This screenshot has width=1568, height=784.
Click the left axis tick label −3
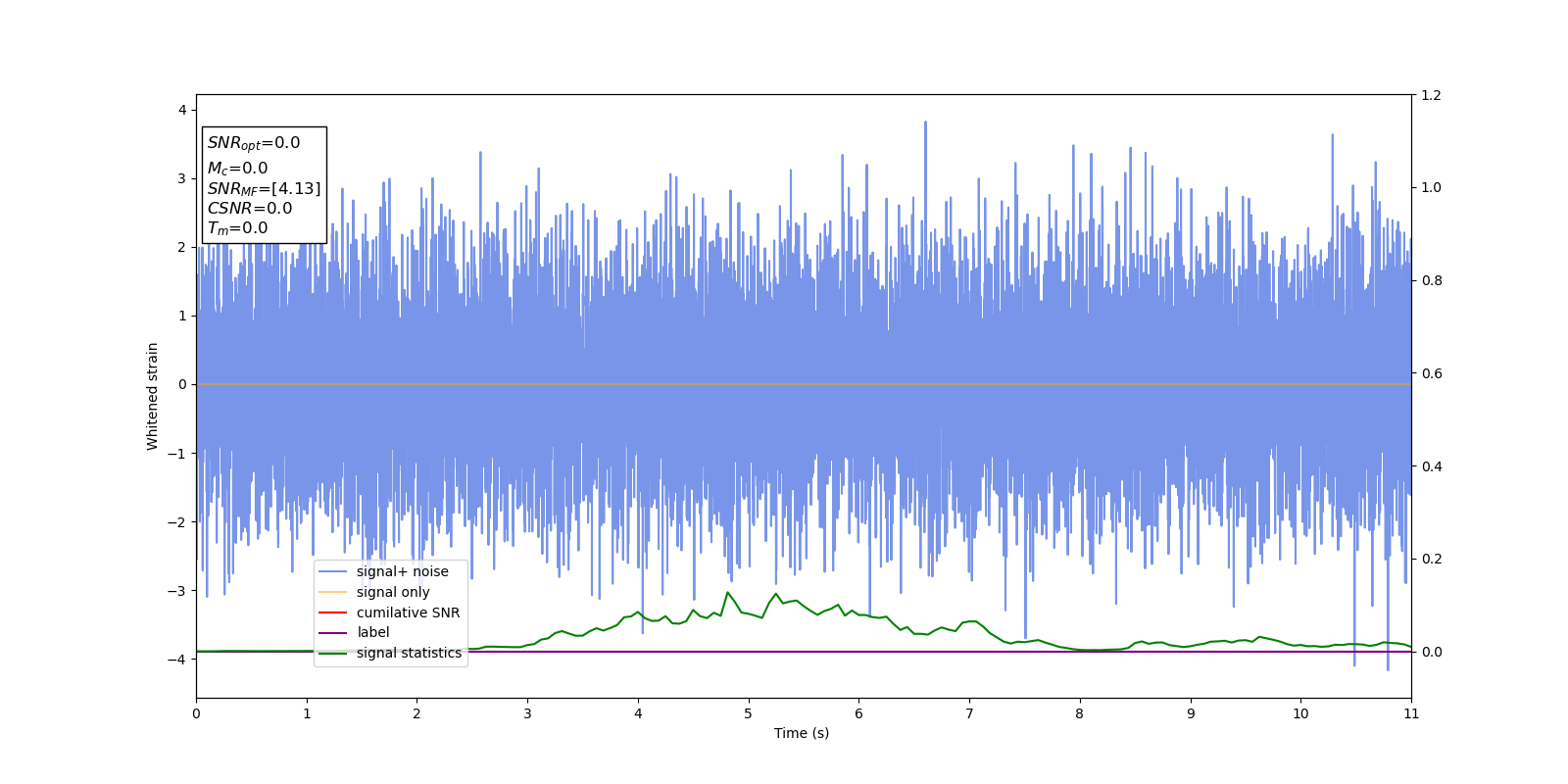[177, 591]
